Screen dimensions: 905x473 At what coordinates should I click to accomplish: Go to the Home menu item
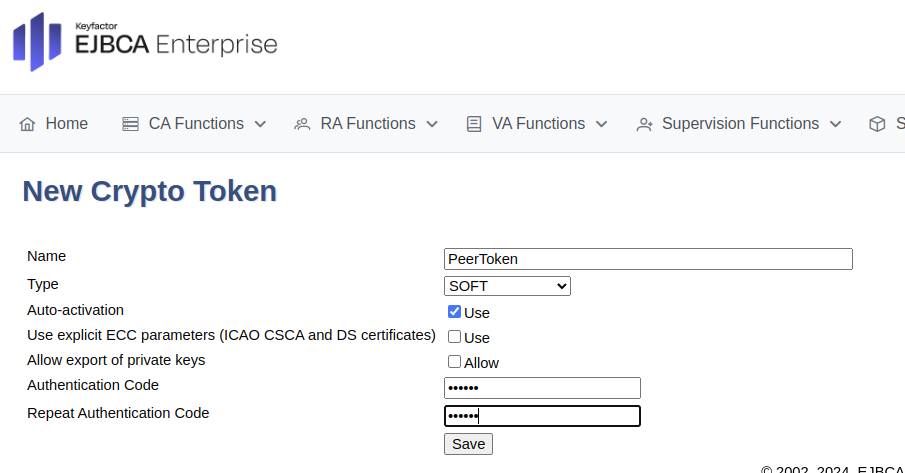coord(66,124)
